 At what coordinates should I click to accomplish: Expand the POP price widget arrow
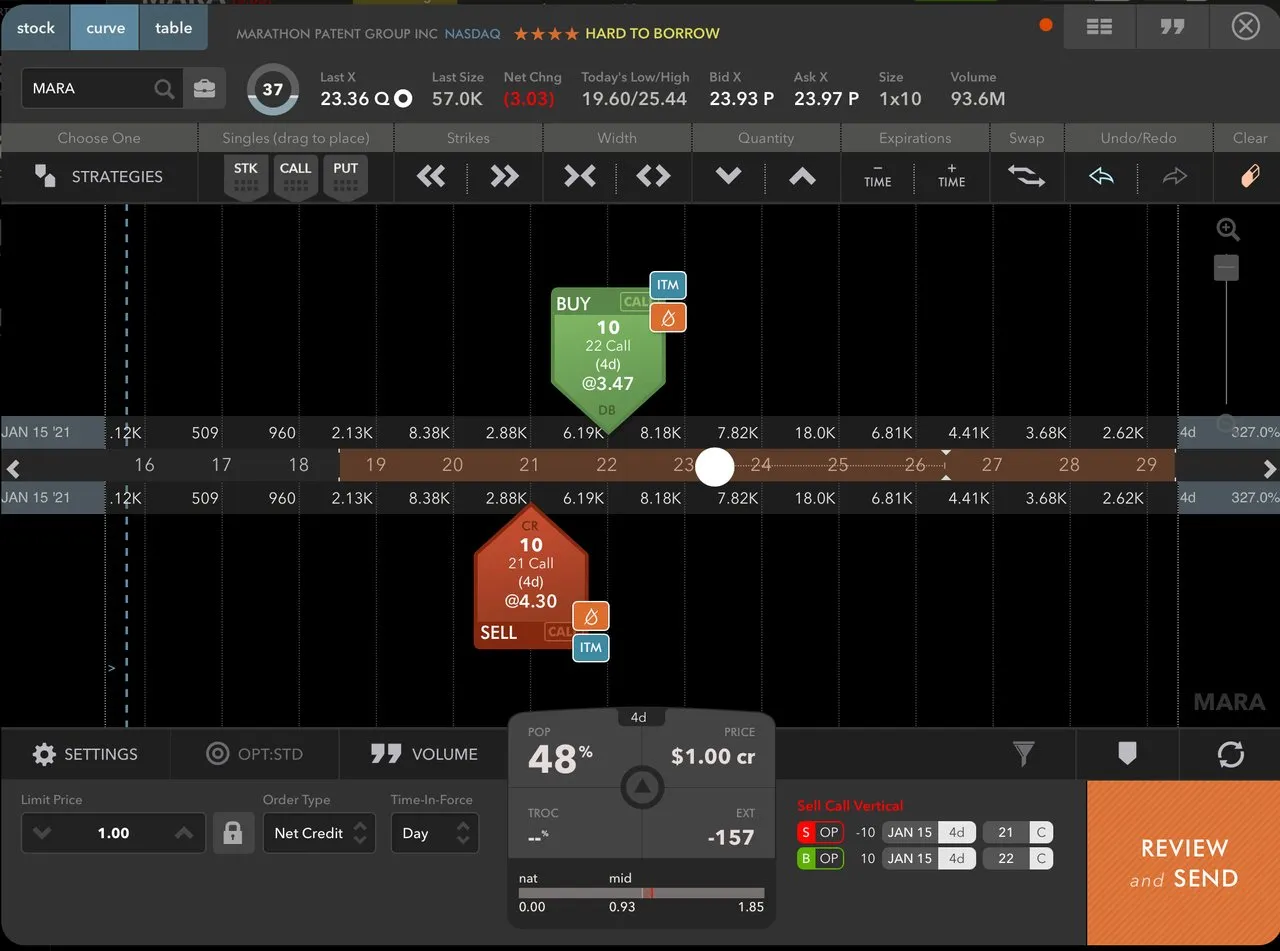[x=641, y=787]
